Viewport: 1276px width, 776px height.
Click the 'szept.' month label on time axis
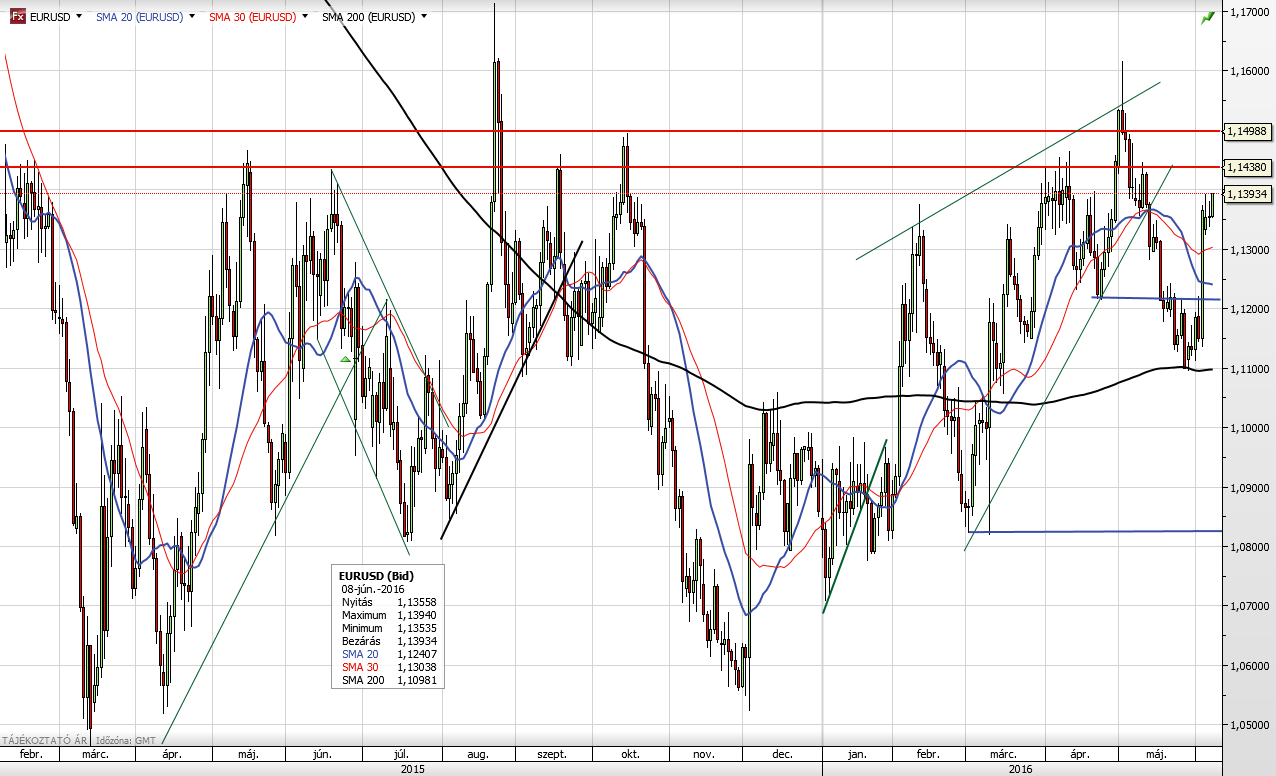552,754
